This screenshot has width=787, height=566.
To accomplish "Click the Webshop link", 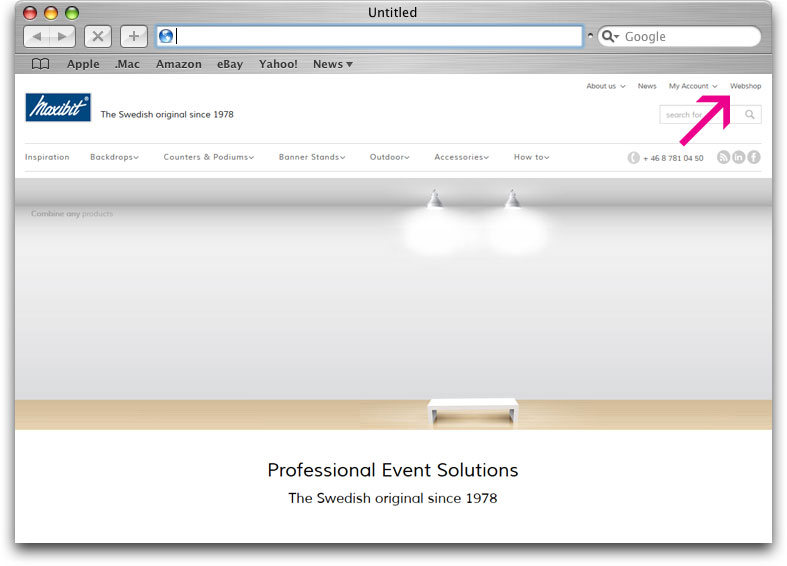I will pos(745,86).
